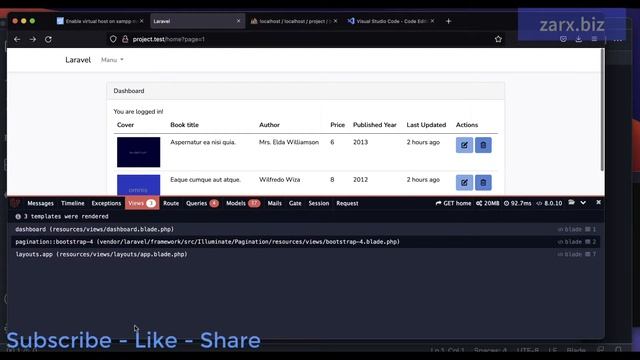Click the 8.0.10 PHP version indicator
Viewport: 640px width, 360px height.
tap(549, 203)
